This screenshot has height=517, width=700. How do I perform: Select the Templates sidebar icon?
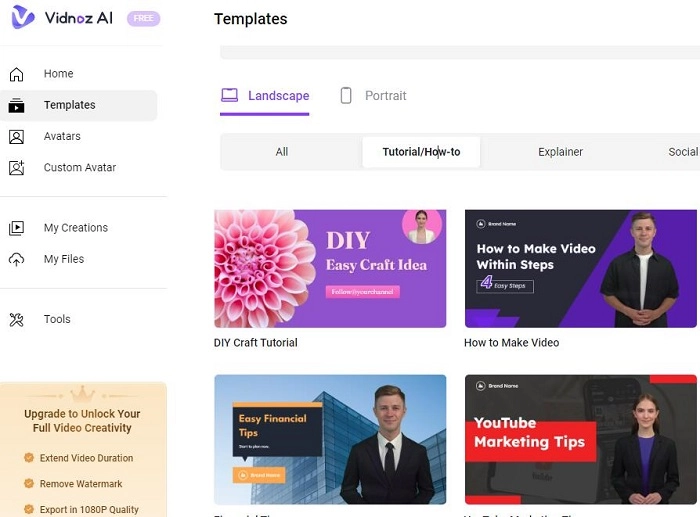click(16, 105)
